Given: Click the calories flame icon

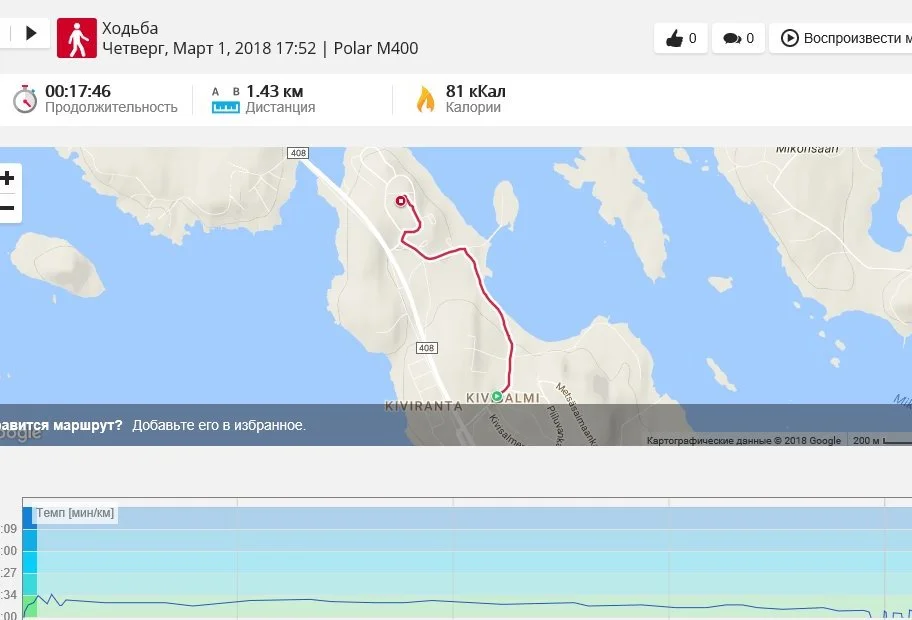Looking at the screenshot, I should coord(426,99).
